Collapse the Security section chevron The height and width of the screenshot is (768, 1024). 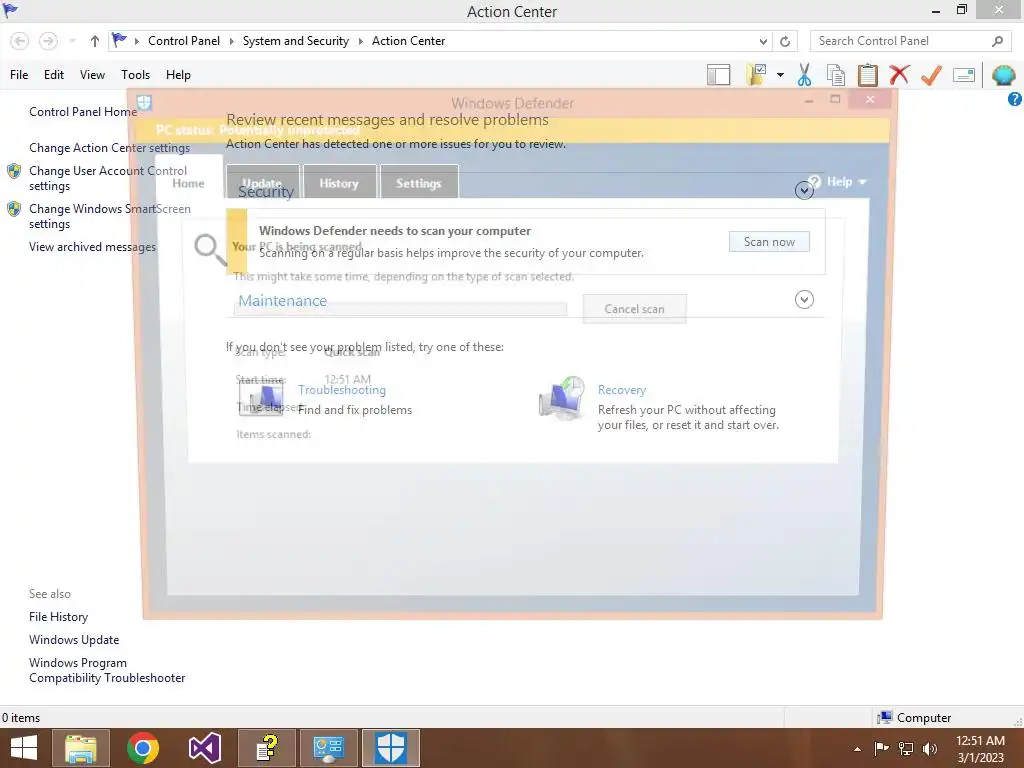pos(804,190)
